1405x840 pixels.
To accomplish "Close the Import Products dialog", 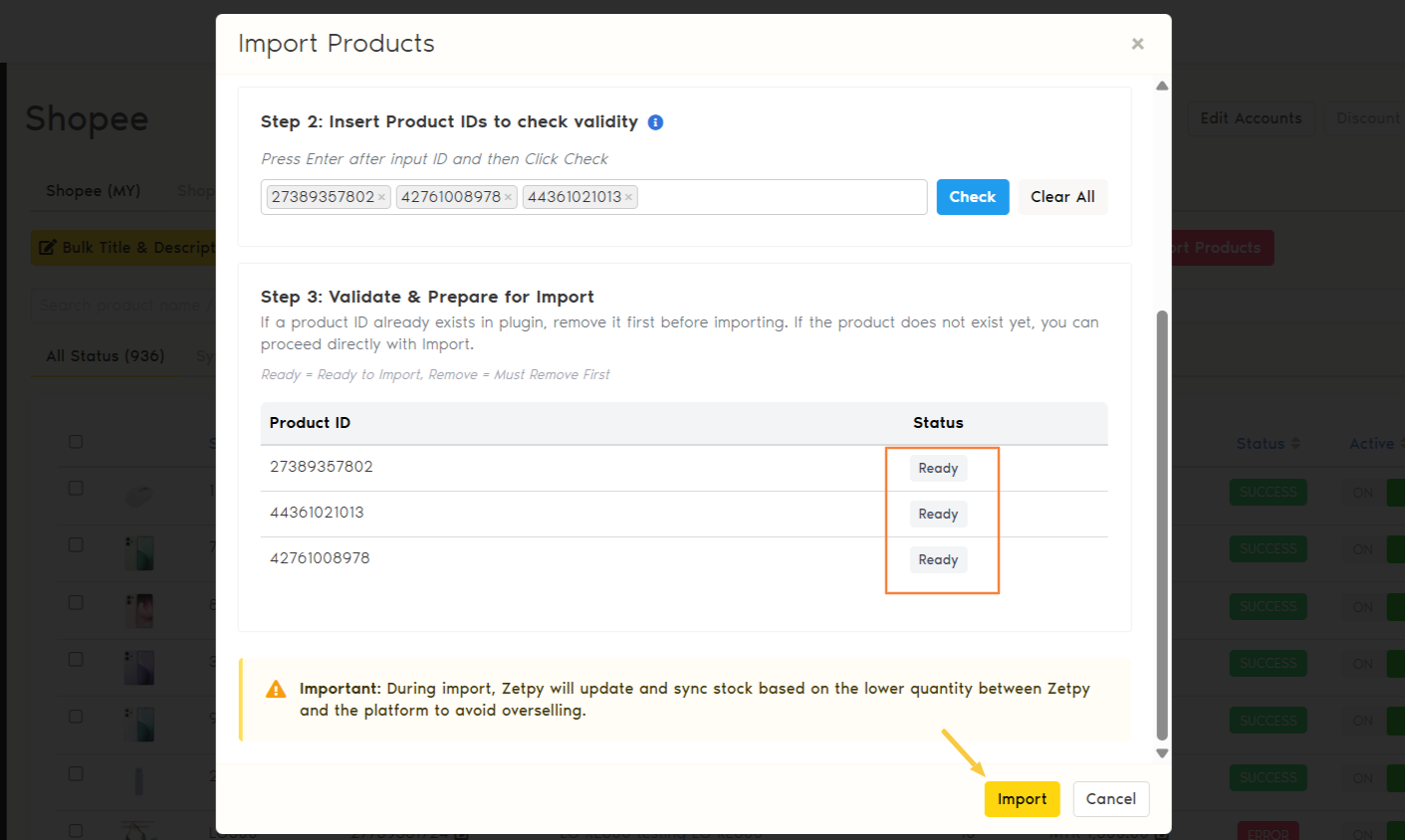I will click(x=1137, y=44).
